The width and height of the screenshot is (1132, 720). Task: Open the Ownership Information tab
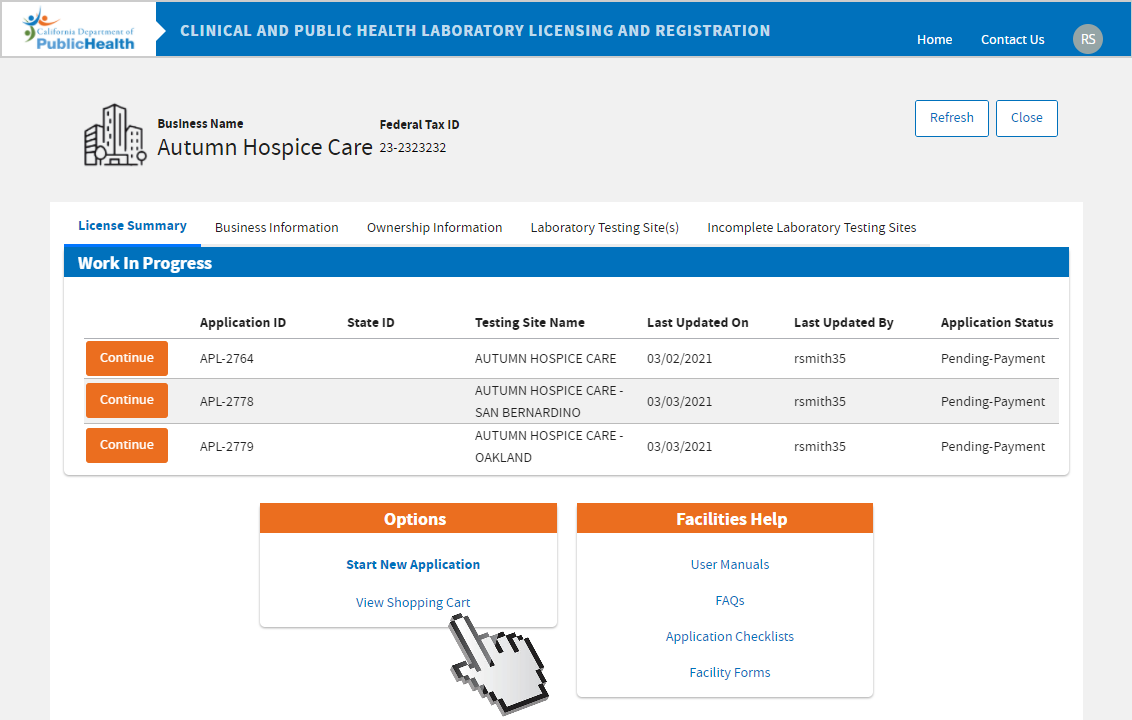click(x=434, y=228)
